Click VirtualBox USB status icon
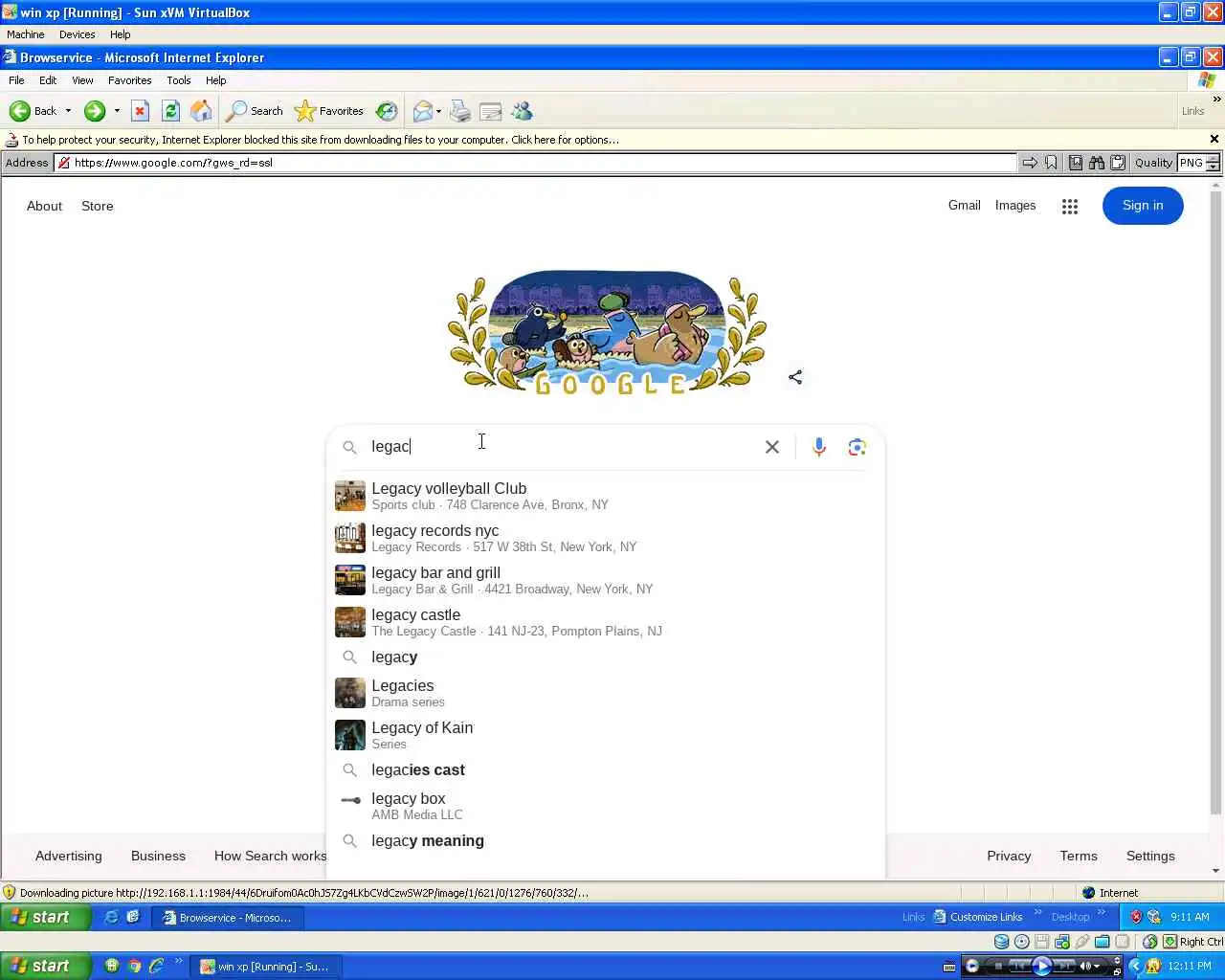Screen dimensions: 1225x980 pyautogui.click(x=1081, y=942)
